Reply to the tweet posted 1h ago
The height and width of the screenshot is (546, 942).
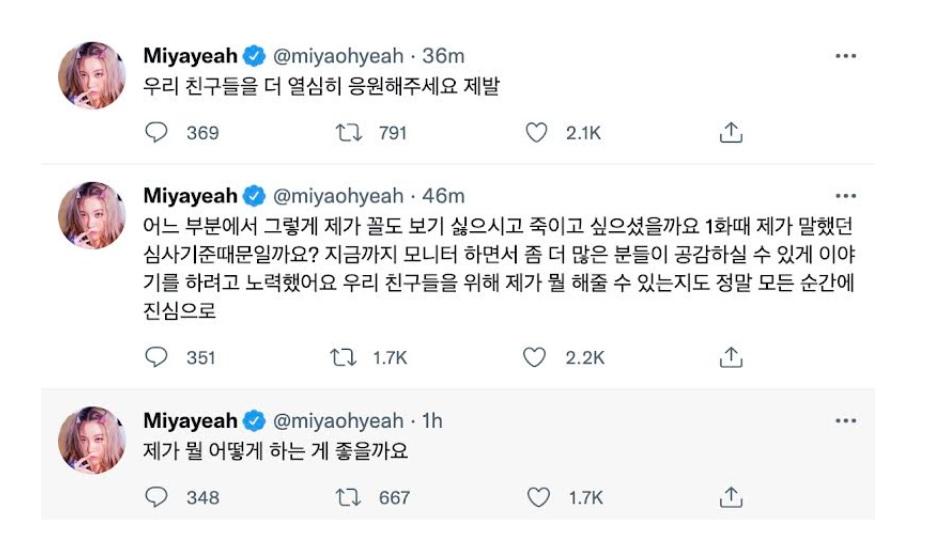click(x=156, y=496)
